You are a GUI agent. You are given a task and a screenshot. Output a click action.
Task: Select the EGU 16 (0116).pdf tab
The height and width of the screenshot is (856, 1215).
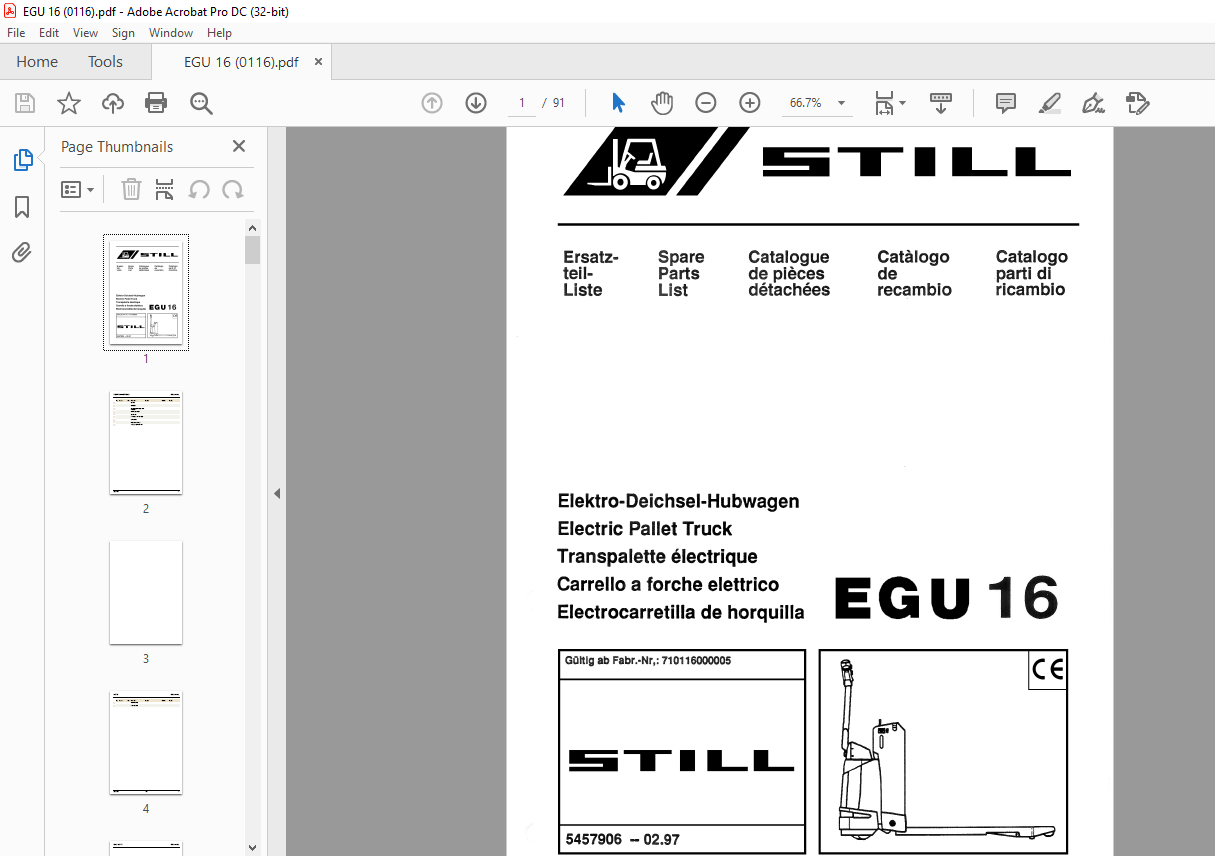click(241, 61)
